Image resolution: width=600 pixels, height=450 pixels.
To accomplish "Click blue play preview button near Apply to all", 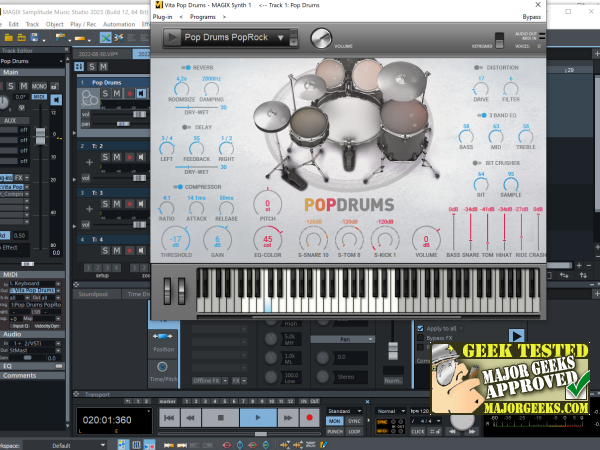I will pyautogui.click(x=517, y=336).
